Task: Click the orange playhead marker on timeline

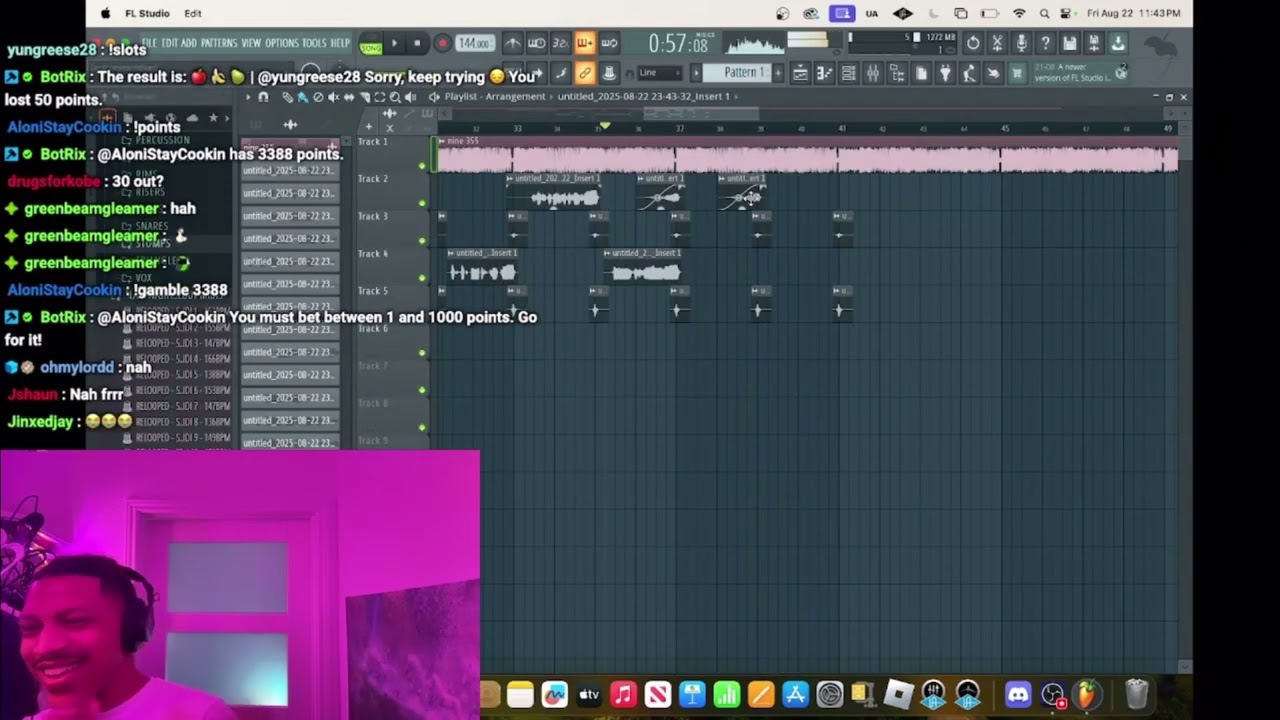Action: click(605, 125)
